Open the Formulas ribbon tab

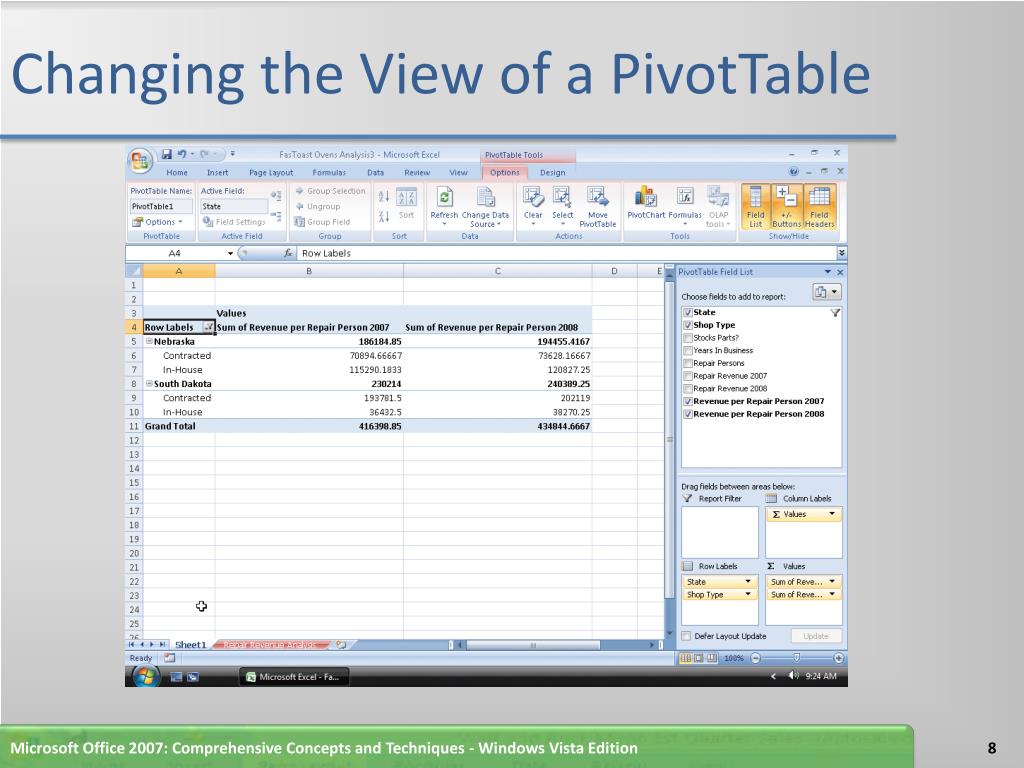329,172
